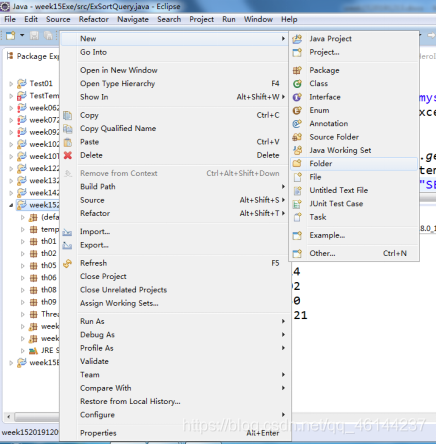Click the purple Interface icon

(297, 97)
